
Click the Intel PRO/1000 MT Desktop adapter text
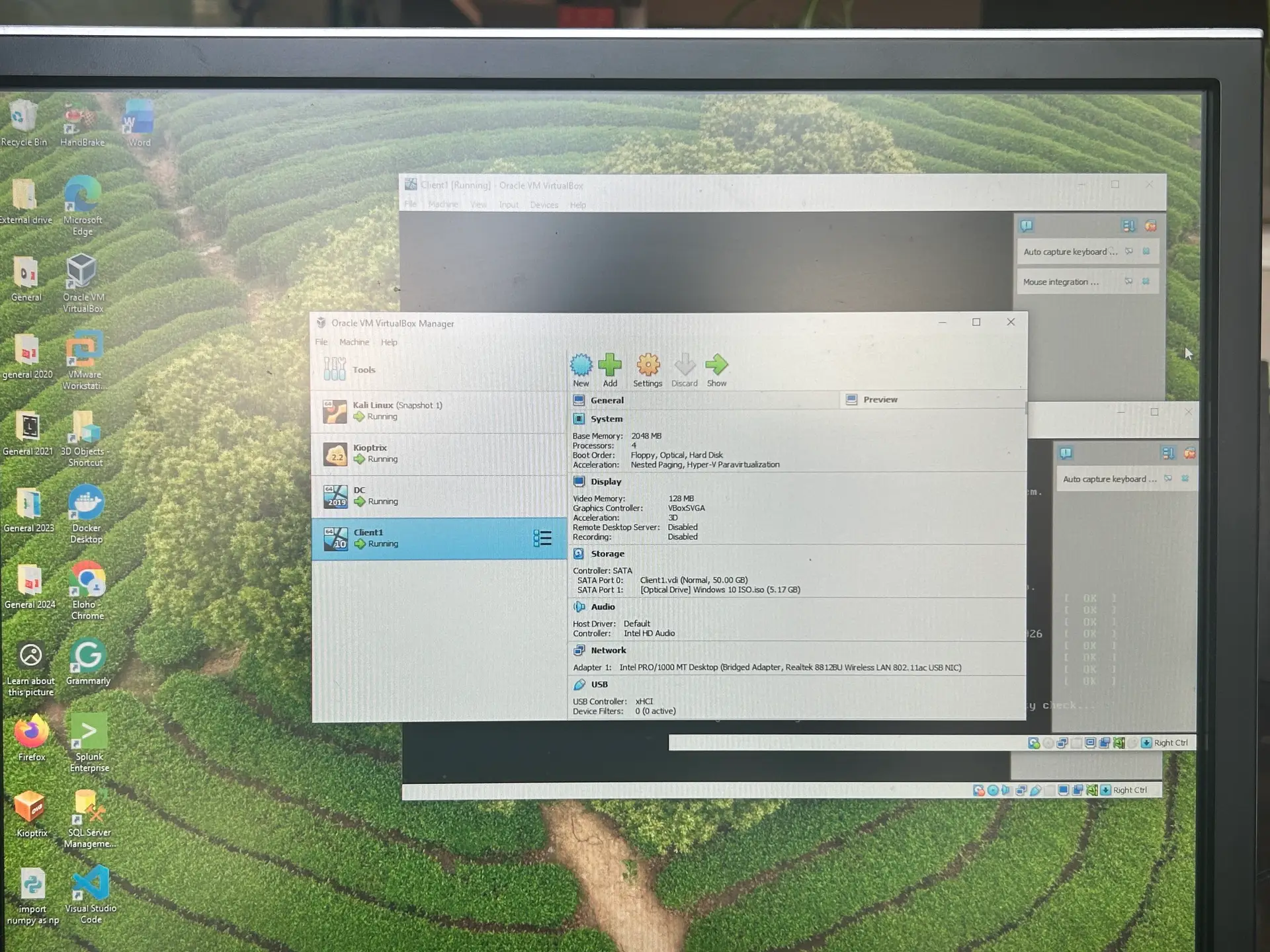[x=790, y=667]
